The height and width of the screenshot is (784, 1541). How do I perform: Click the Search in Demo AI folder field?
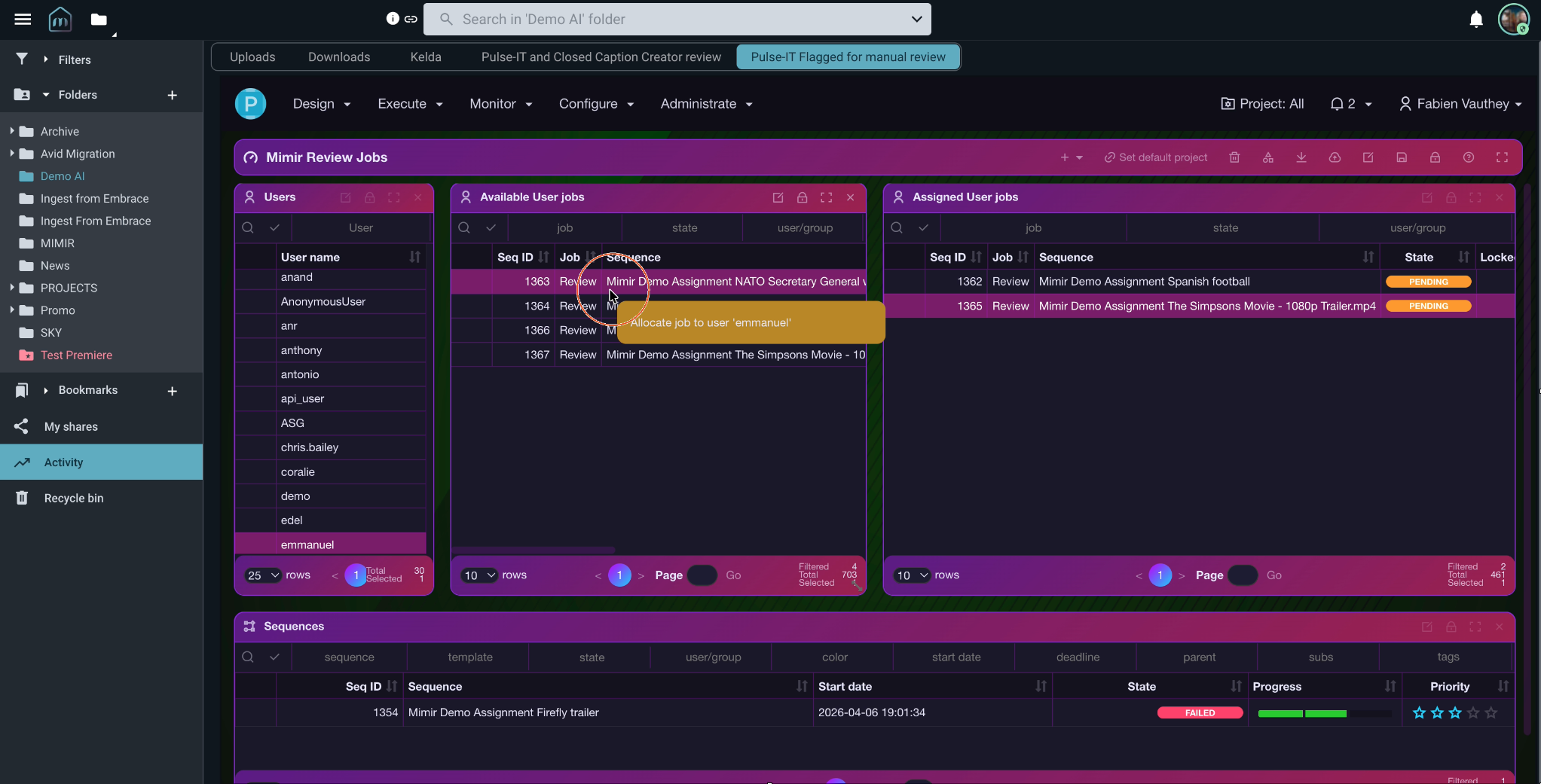click(677, 20)
